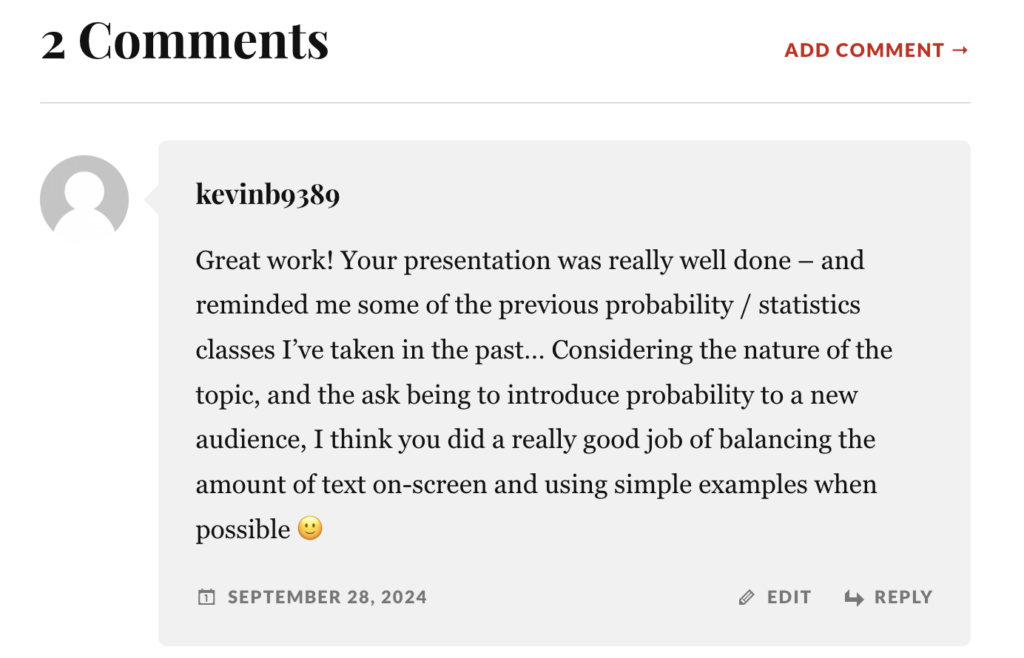This screenshot has width=1024, height=658.
Task: Click the reply arrow icon
Action: pos(854,598)
